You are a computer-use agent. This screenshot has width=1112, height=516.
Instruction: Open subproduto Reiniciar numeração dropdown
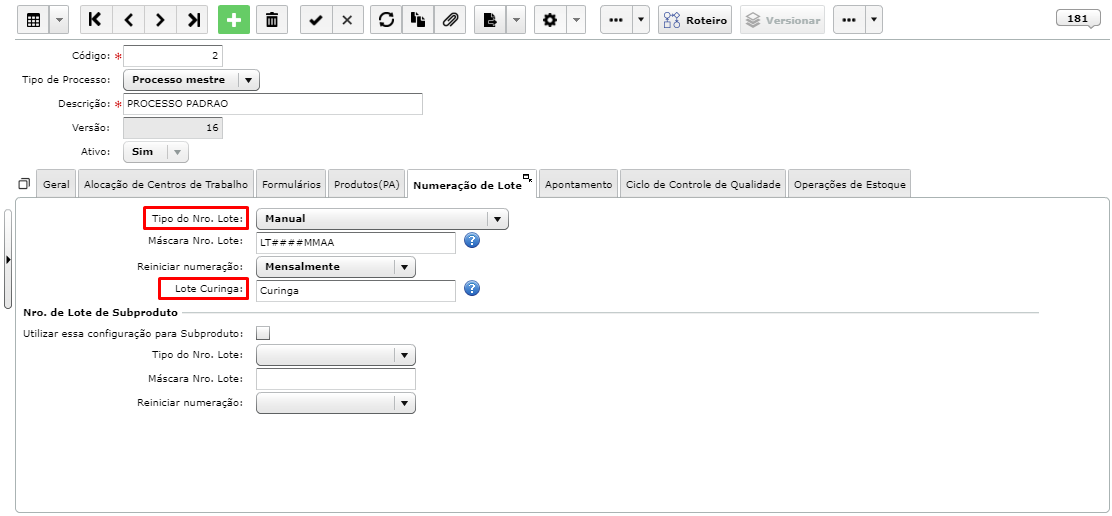[335, 403]
